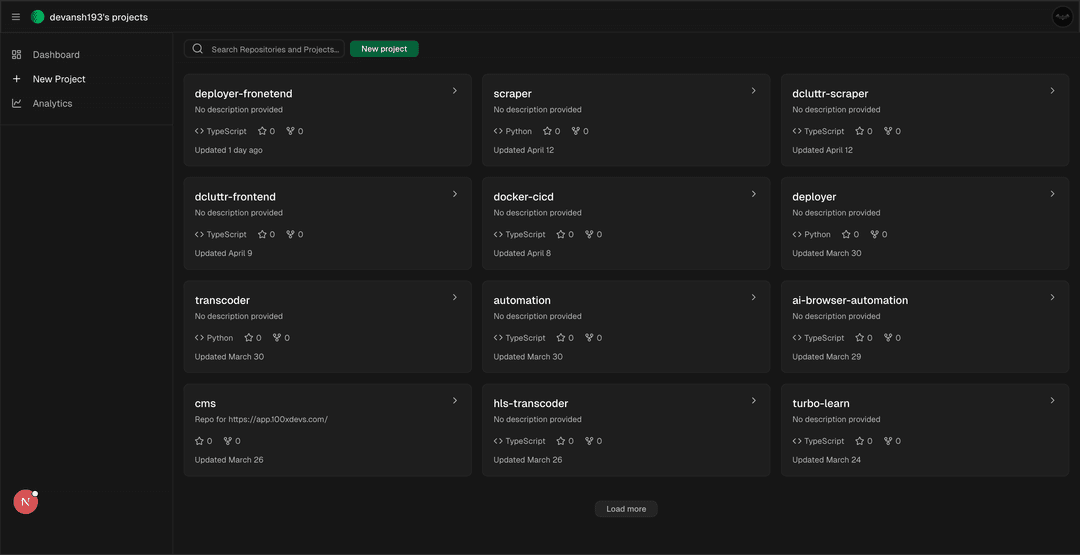
Task: Expand the deployer-fronetend card chevron
Action: 455,90
